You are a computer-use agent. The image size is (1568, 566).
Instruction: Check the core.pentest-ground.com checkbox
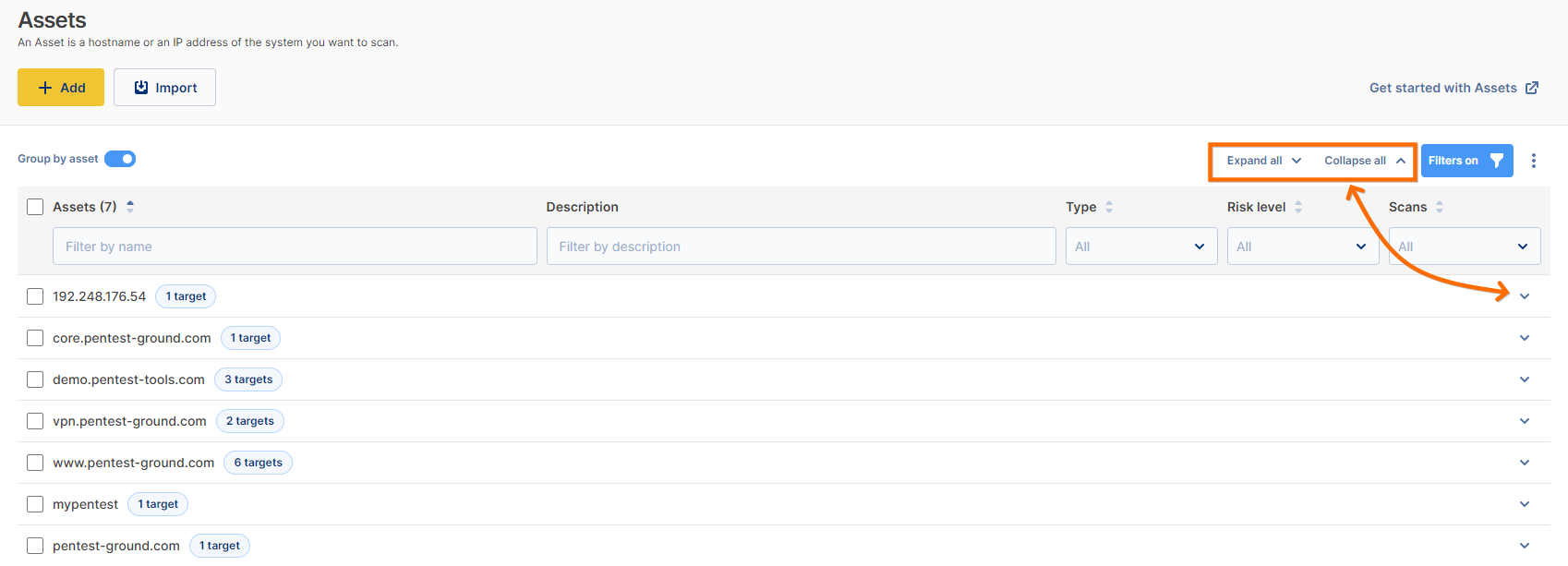pyautogui.click(x=35, y=338)
